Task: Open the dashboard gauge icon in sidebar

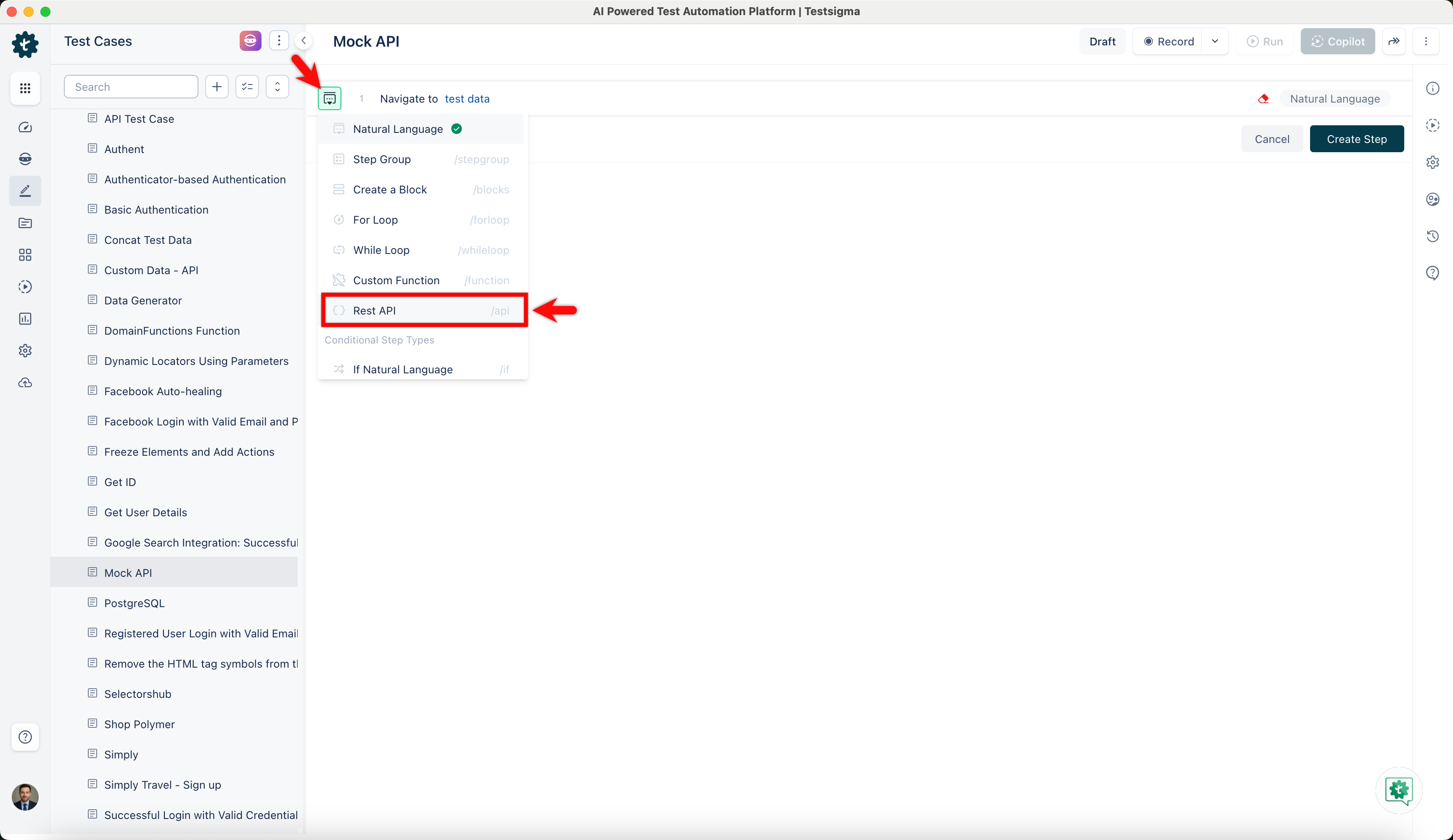Action: [x=25, y=127]
